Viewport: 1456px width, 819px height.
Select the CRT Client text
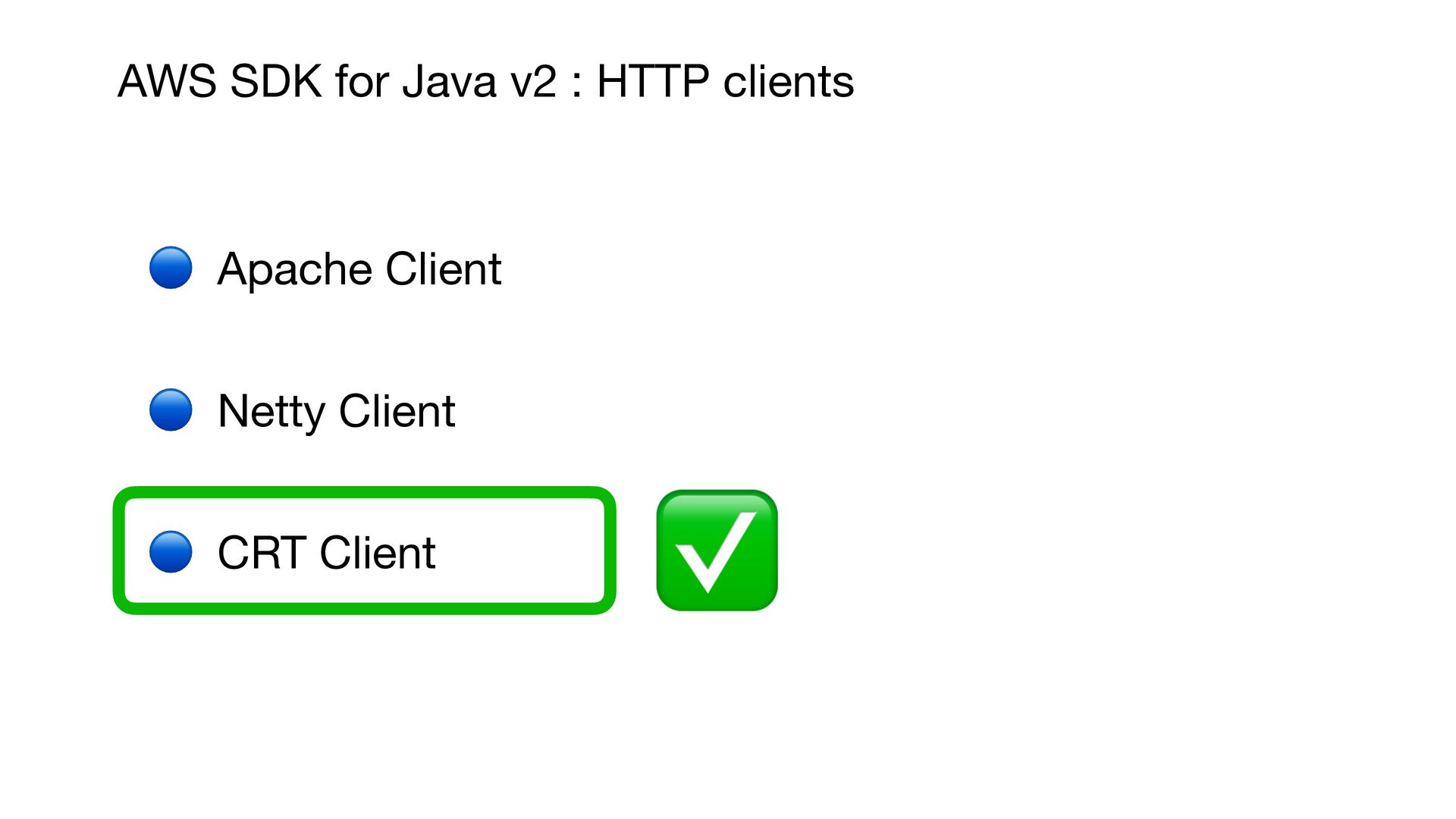(326, 552)
